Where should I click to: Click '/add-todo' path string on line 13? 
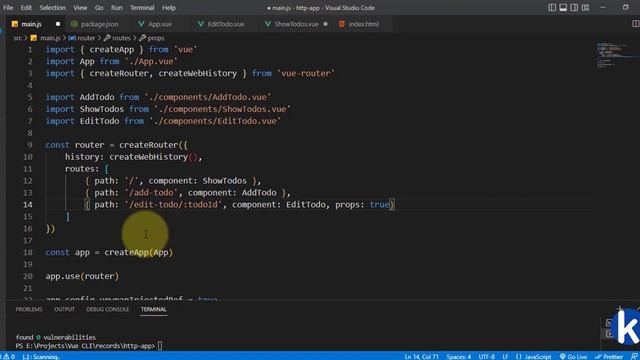pyautogui.click(x=151, y=193)
